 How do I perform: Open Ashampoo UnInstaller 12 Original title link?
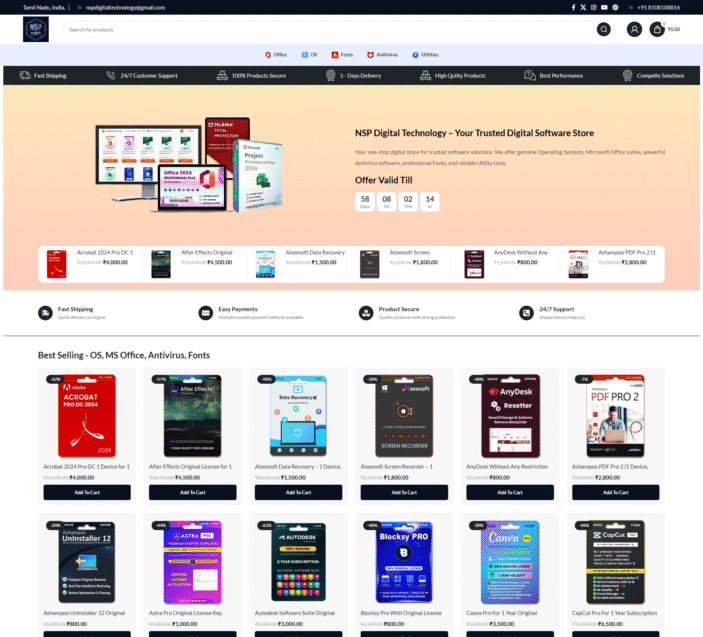coord(84,613)
